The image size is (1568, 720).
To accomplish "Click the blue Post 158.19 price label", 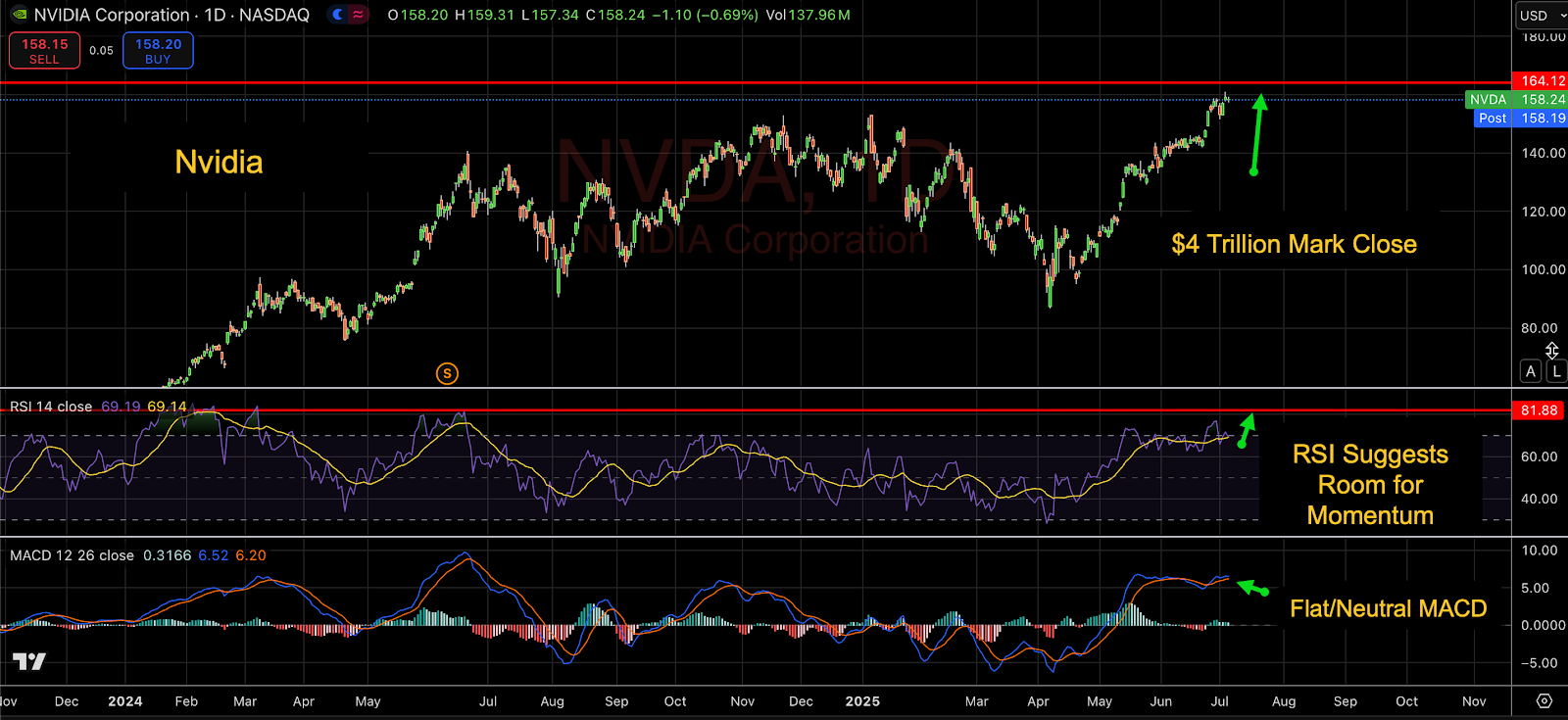I will (x=1522, y=119).
